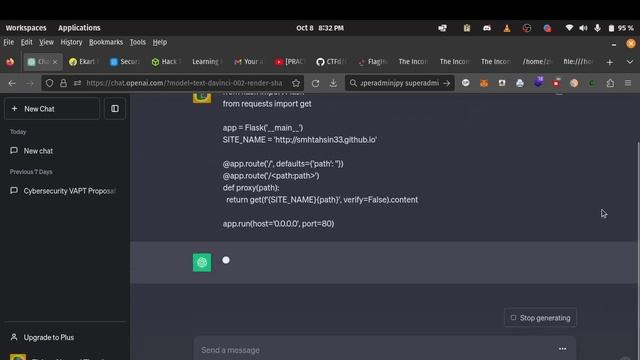Click the reload page icon

point(316,83)
